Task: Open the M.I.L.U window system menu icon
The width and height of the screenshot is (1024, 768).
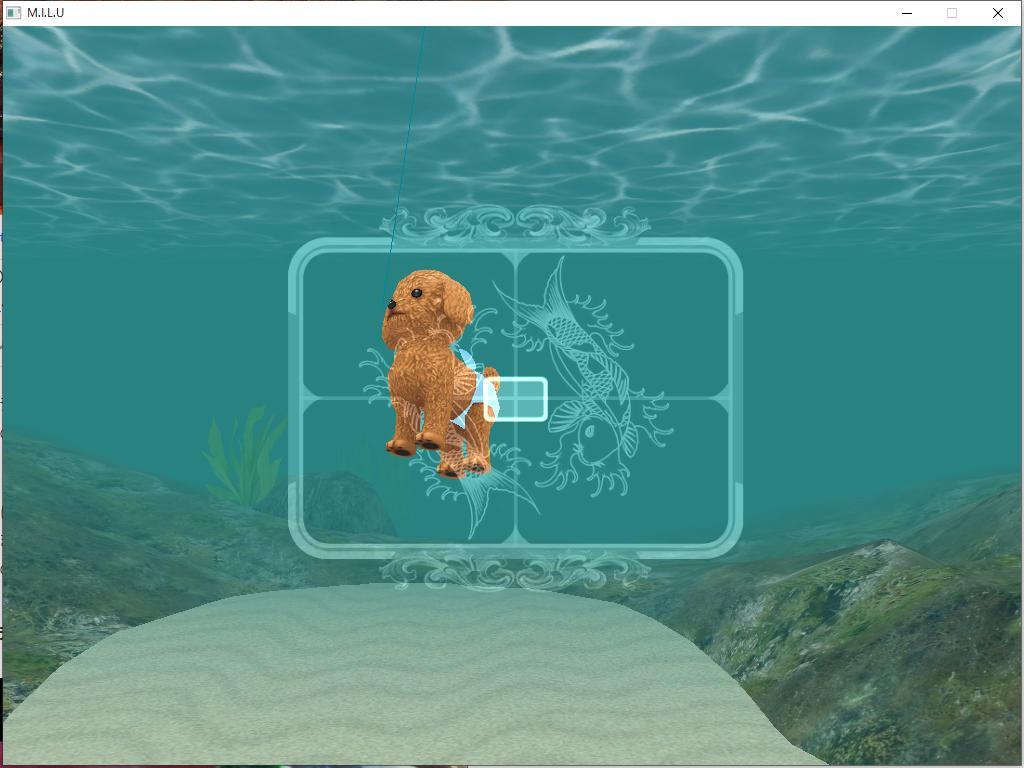Action: tap(13, 13)
